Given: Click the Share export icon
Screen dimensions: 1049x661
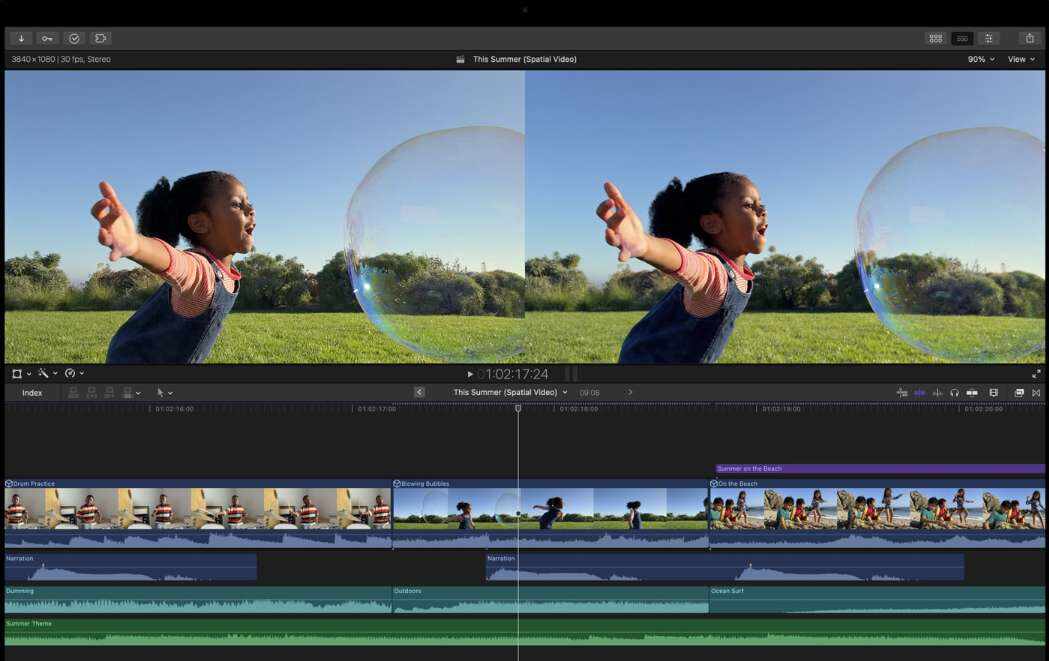Looking at the screenshot, I should tap(1029, 38).
